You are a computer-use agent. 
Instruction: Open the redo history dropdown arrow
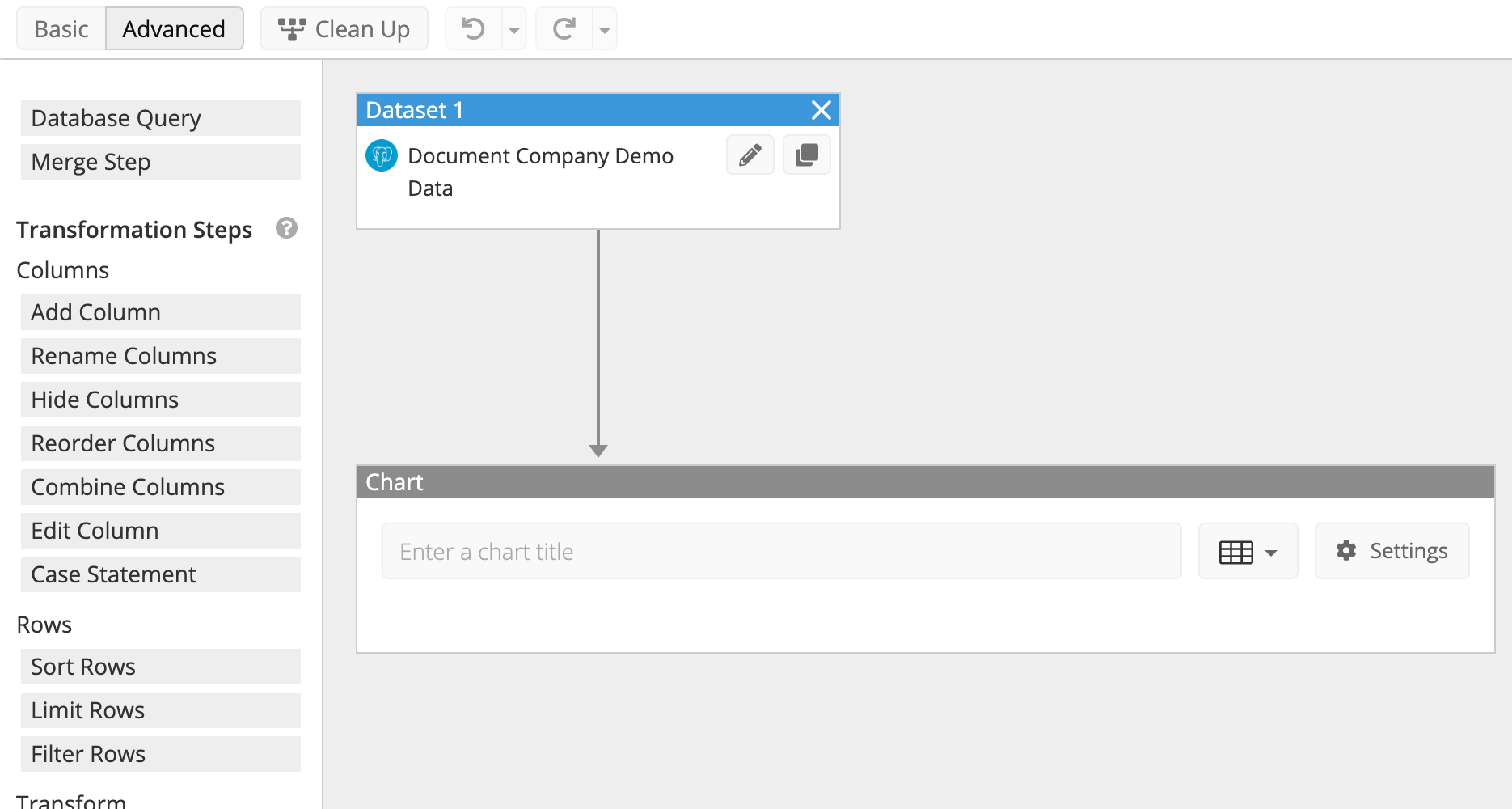pyautogui.click(x=605, y=29)
